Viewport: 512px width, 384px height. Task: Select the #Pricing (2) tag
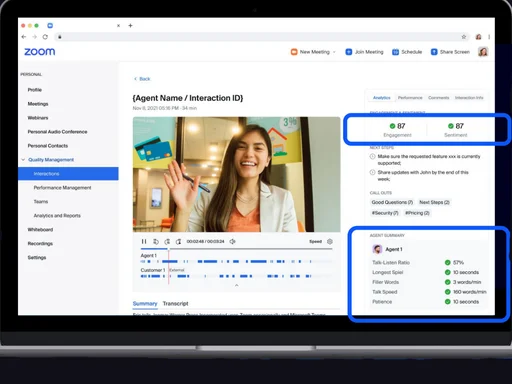click(x=417, y=213)
